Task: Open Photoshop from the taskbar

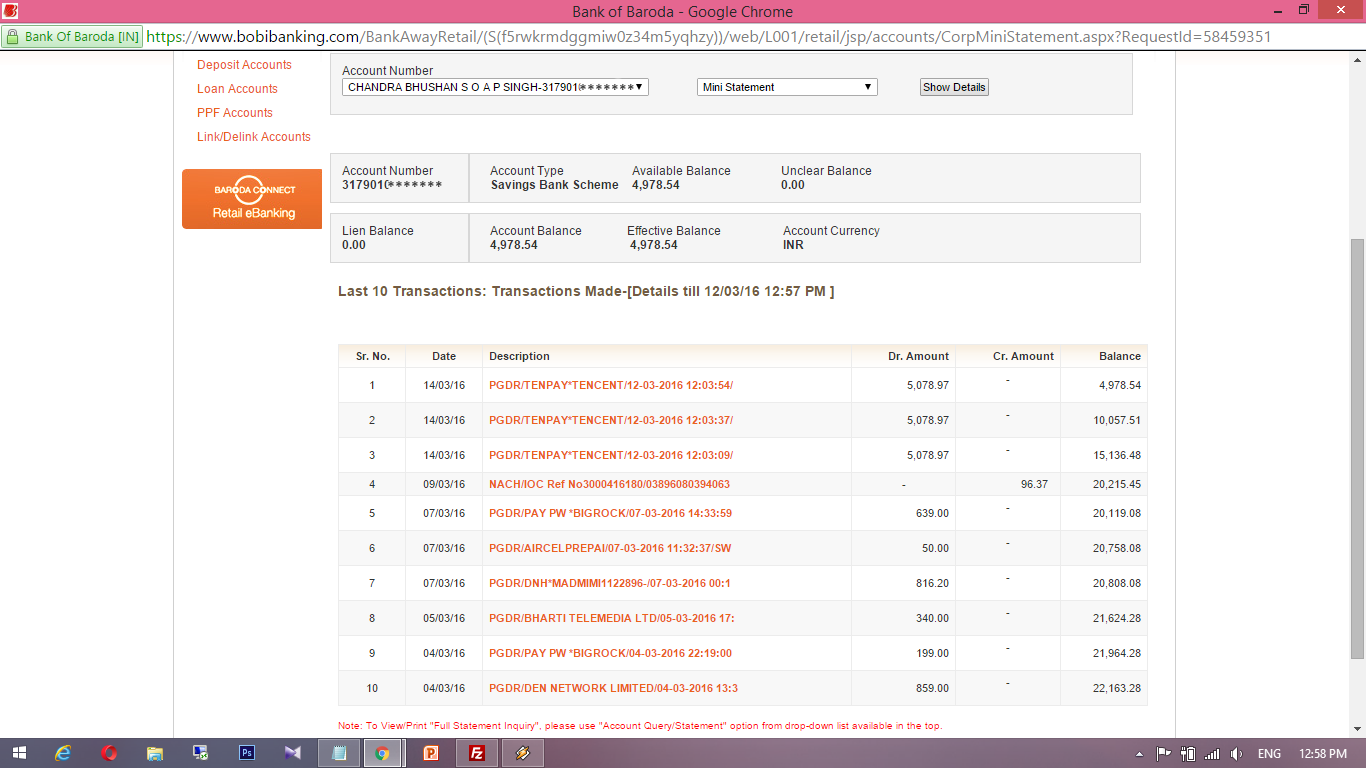Action: pyautogui.click(x=247, y=753)
